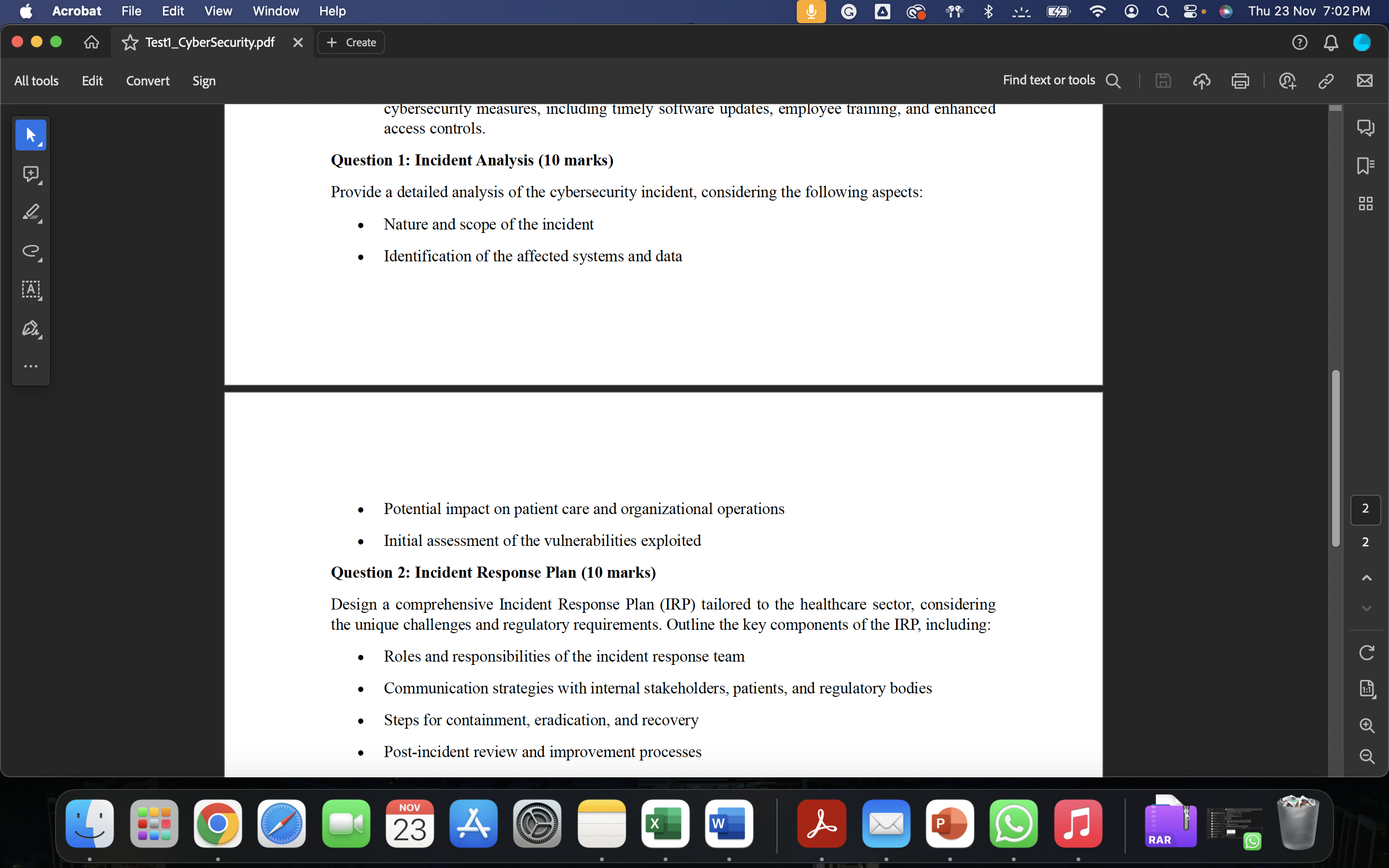Share the document with others
Screen dimensions: 1389x868
(1287, 81)
